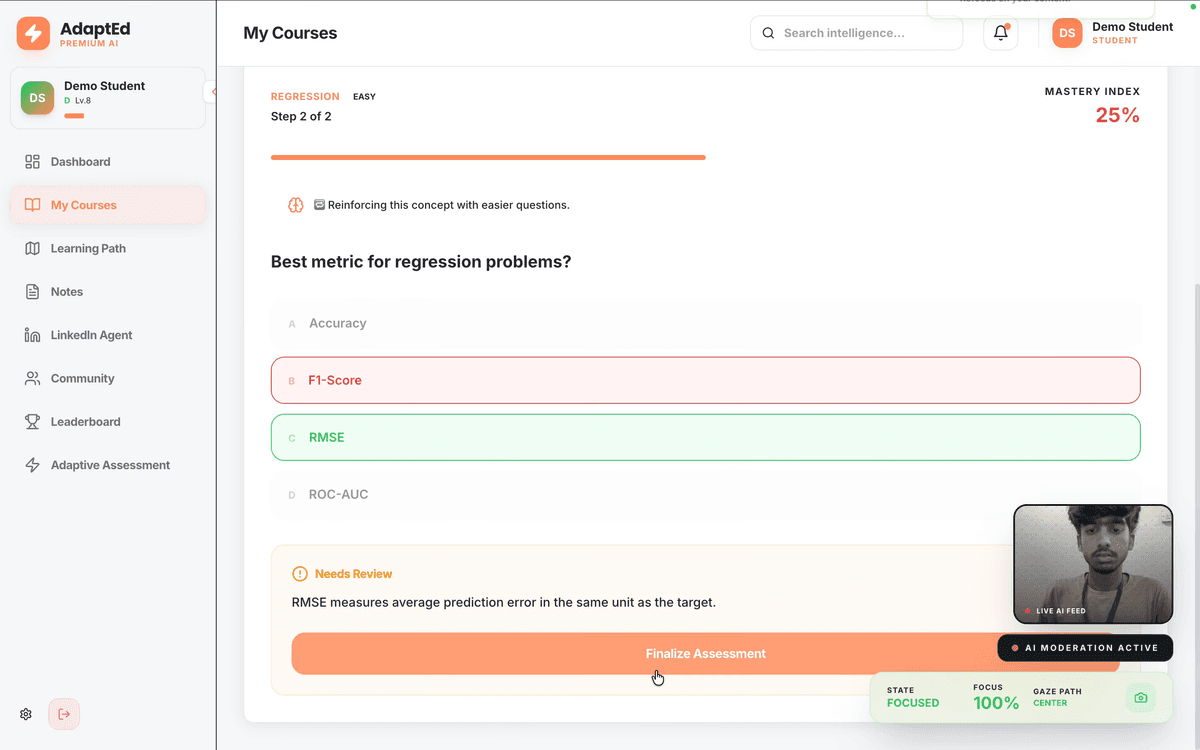This screenshot has height=750, width=1200.
Task: Click the DS avatar in top bar
Action: [x=1067, y=33]
